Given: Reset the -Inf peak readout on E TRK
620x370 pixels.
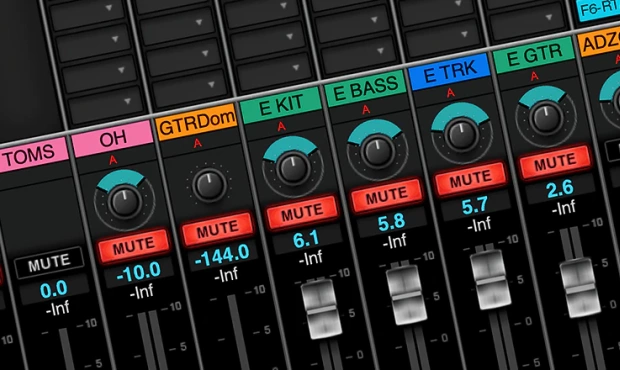Looking at the screenshot, I should pyautogui.click(x=479, y=225).
